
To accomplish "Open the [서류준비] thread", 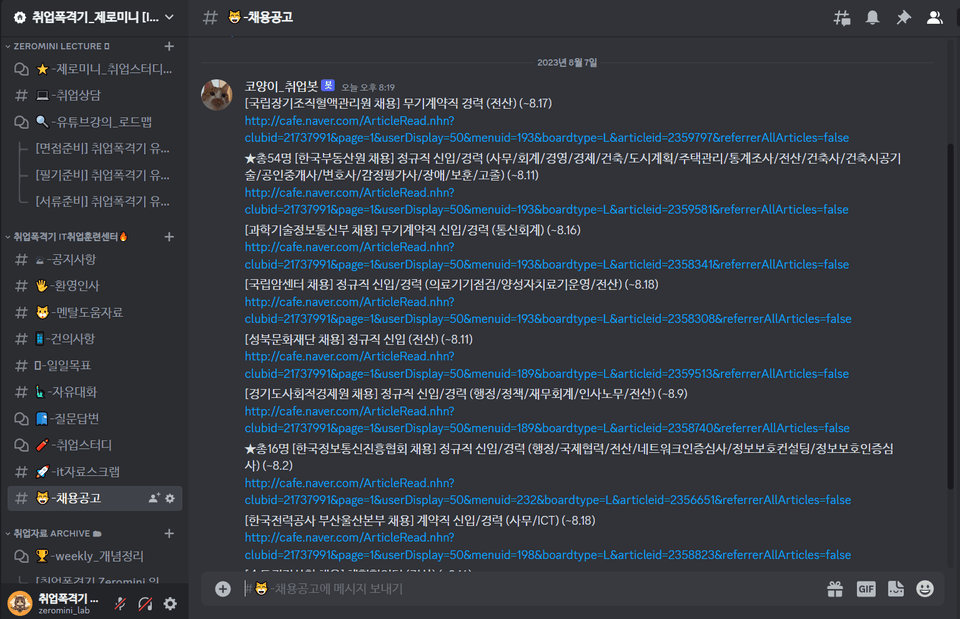I will pyautogui.click(x=102, y=201).
